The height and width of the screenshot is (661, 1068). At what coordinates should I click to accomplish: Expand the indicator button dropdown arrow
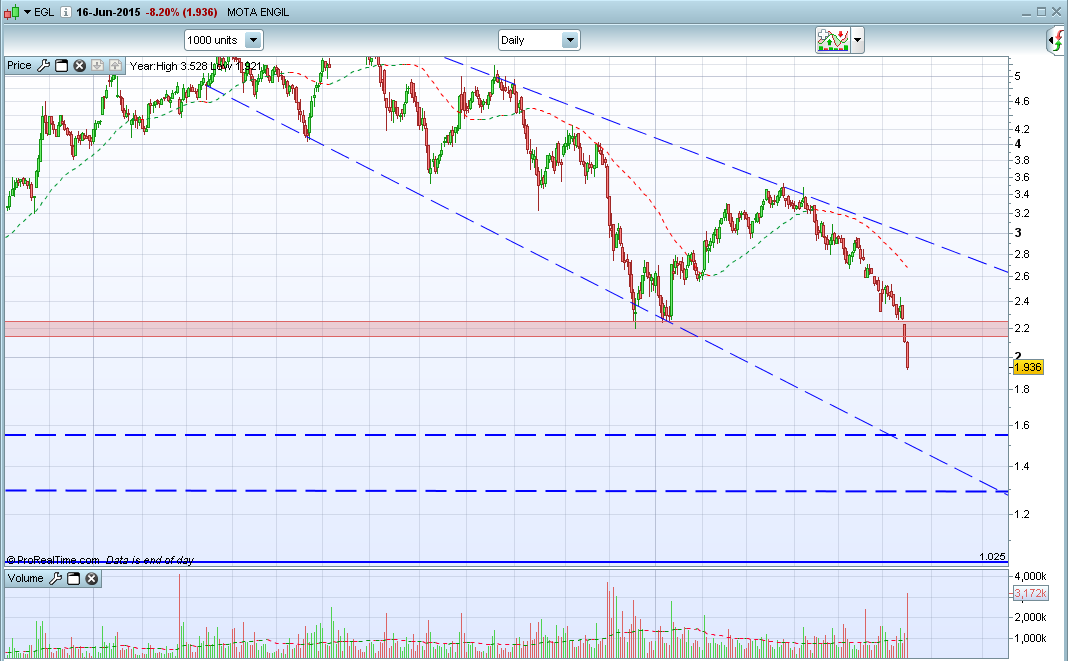tap(858, 40)
